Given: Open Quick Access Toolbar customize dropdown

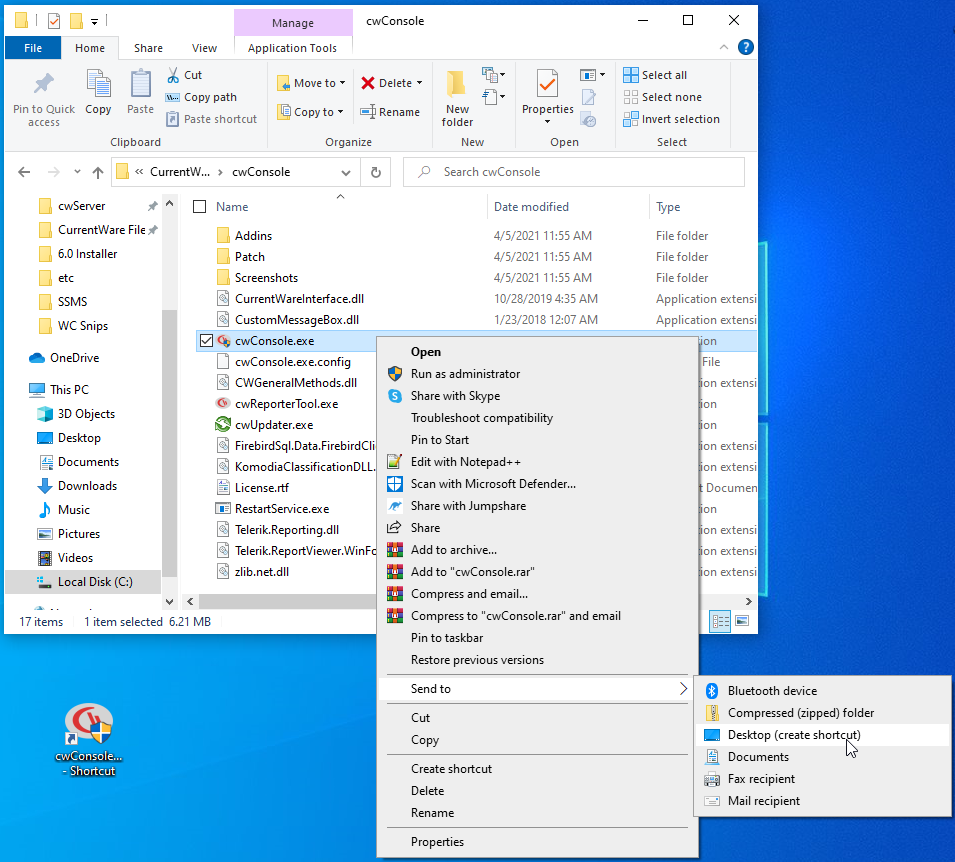Looking at the screenshot, I should click(x=94, y=22).
